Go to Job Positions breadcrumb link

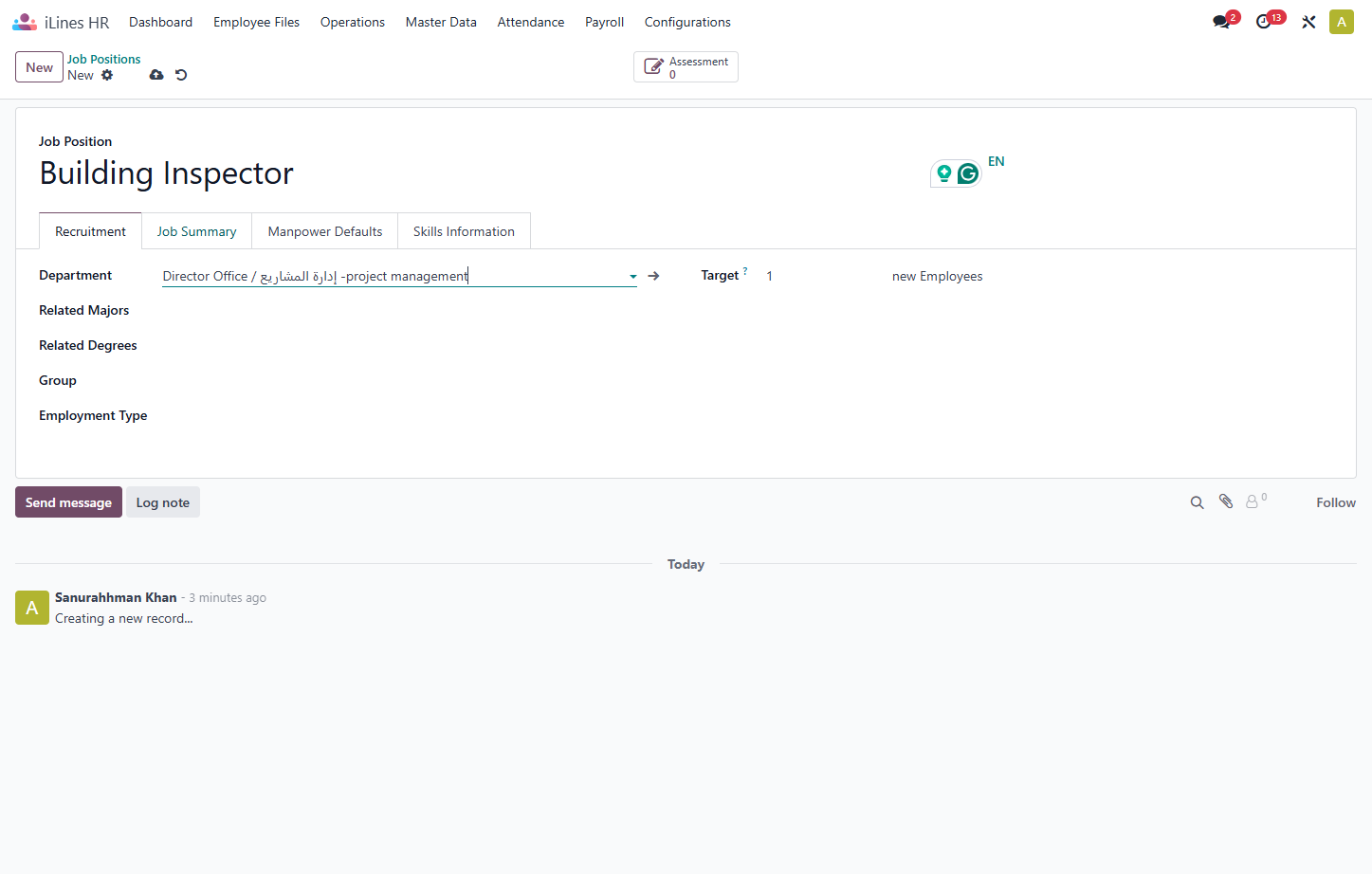(x=103, y=59)
